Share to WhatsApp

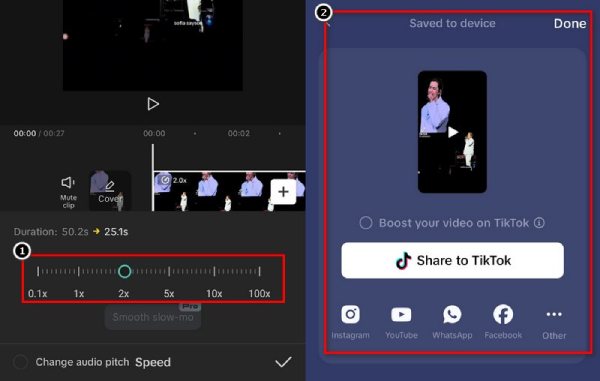click(x=452, y=321)
